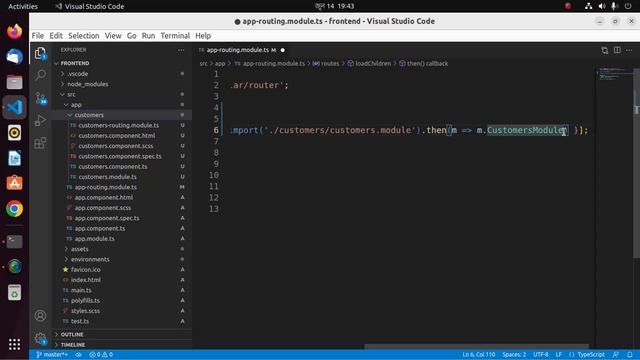Image resolution: width=640 pixels, height=360 pixels.
Task: Click Ln 6, Col 110 status entry
Action: 478,355
